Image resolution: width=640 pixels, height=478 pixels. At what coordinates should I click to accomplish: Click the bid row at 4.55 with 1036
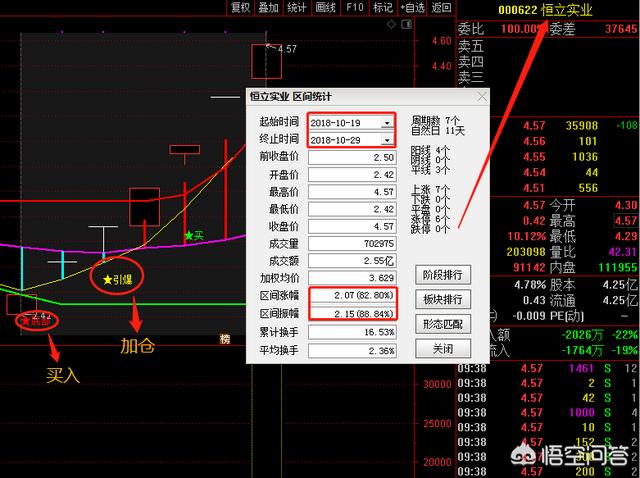[x=564, y=157]
